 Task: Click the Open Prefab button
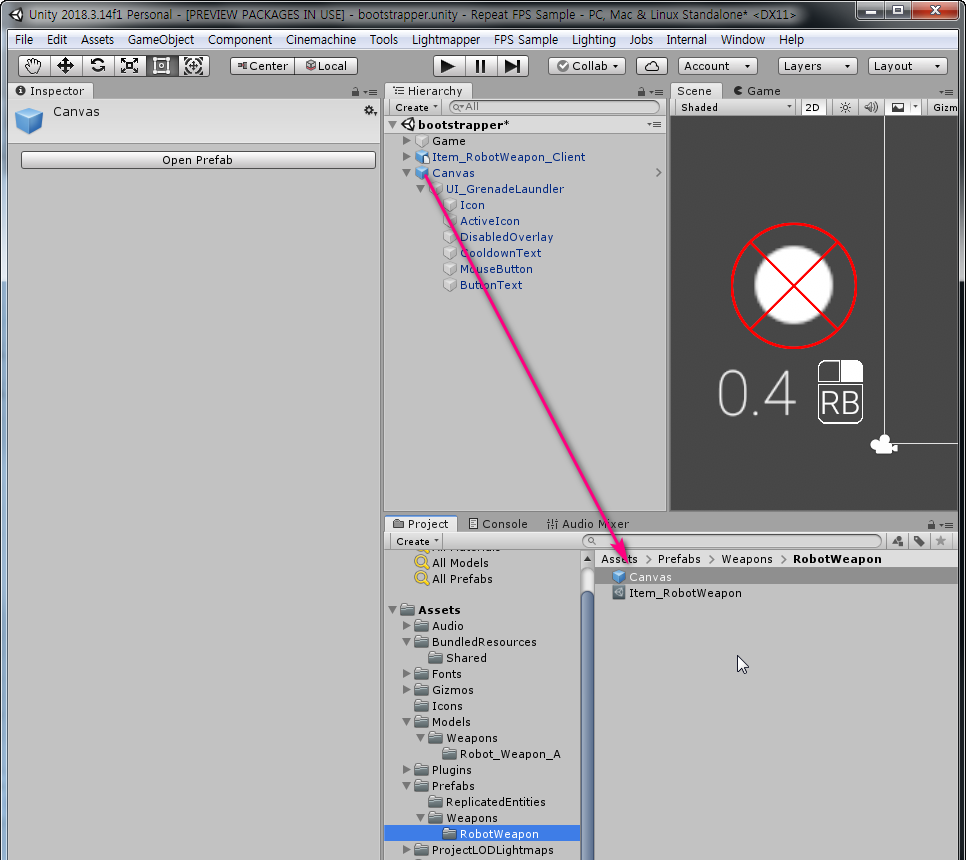pos(198,160)
